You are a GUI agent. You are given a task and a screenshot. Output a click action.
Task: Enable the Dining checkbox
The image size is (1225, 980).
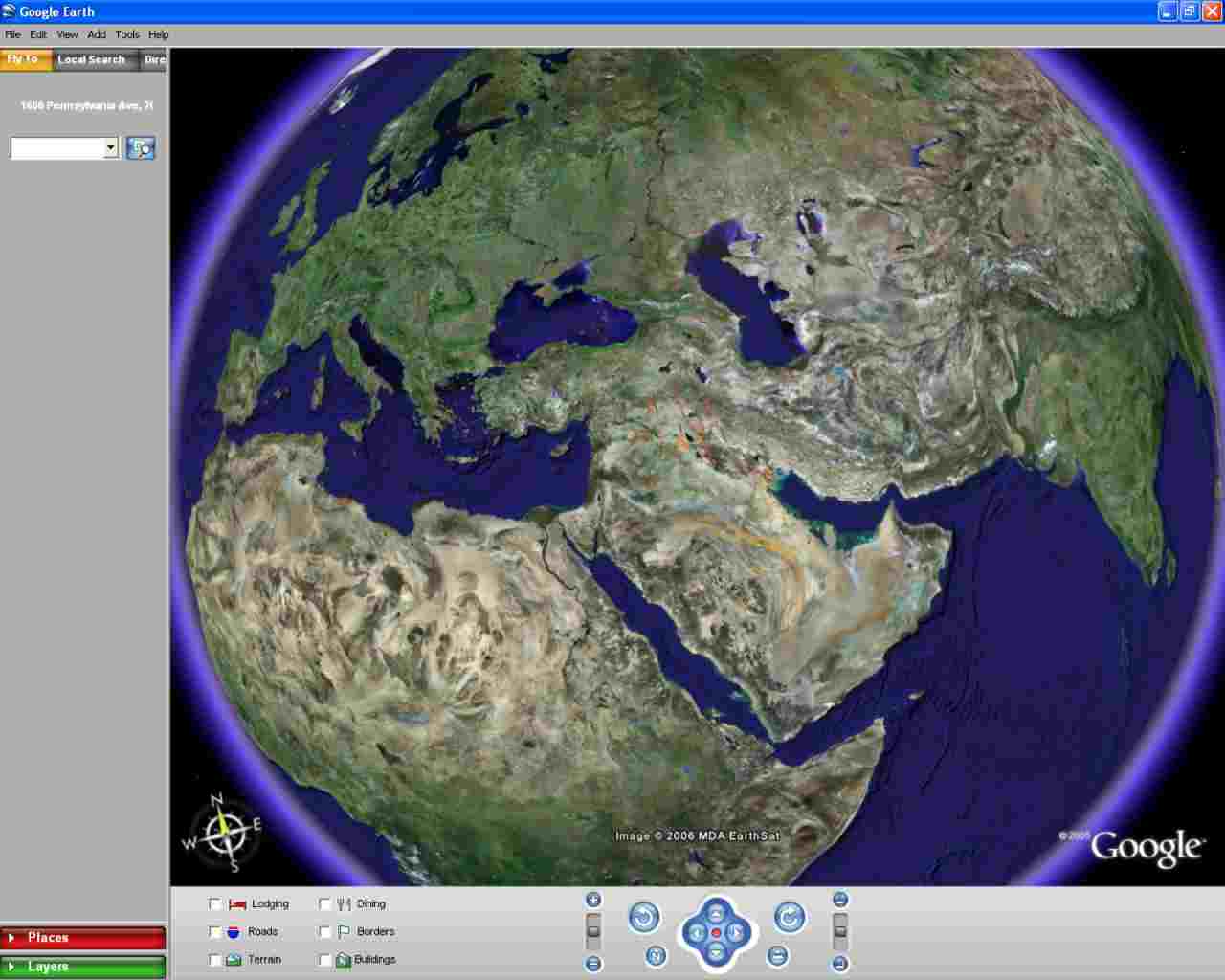tap(324, 904)
